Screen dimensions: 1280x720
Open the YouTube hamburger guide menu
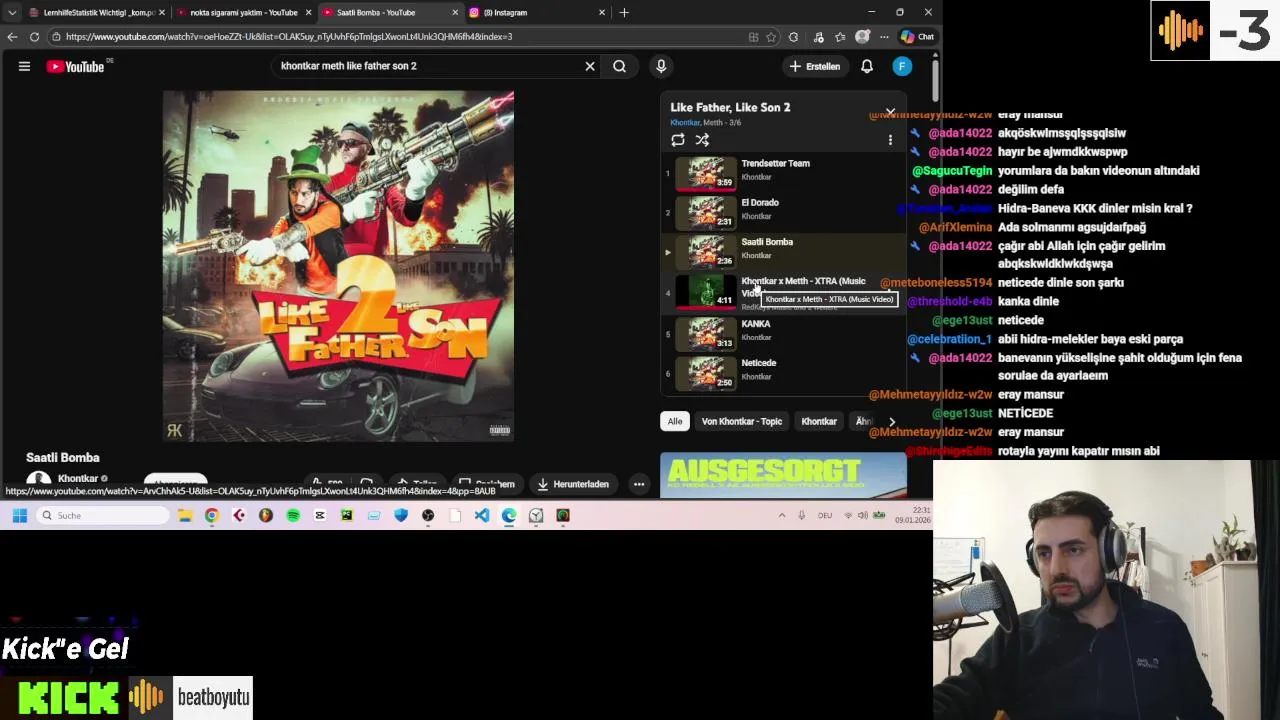coord(24,66)
